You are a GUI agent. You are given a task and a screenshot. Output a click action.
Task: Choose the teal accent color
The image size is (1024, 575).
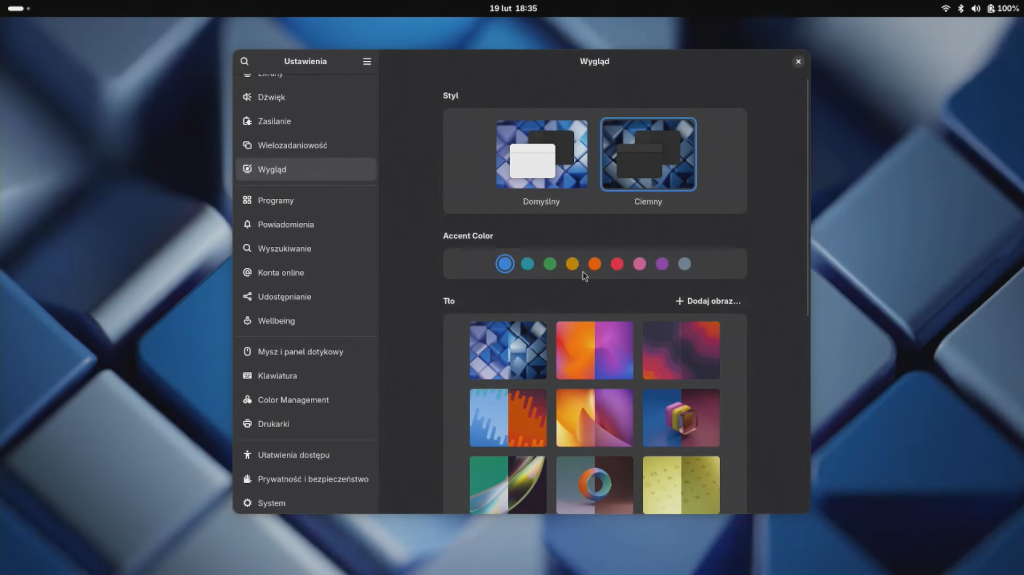[527, 264]
